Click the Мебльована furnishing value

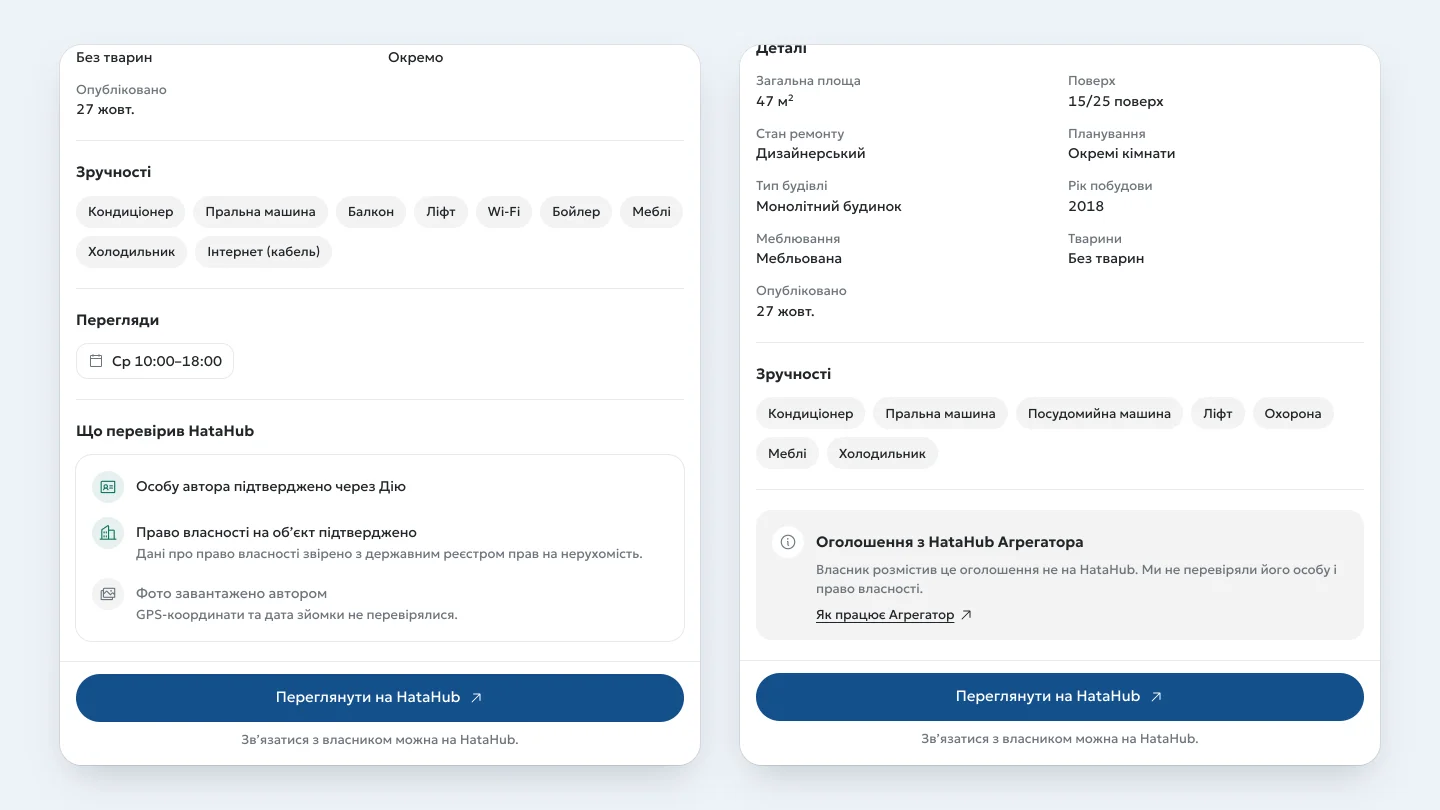799,258
